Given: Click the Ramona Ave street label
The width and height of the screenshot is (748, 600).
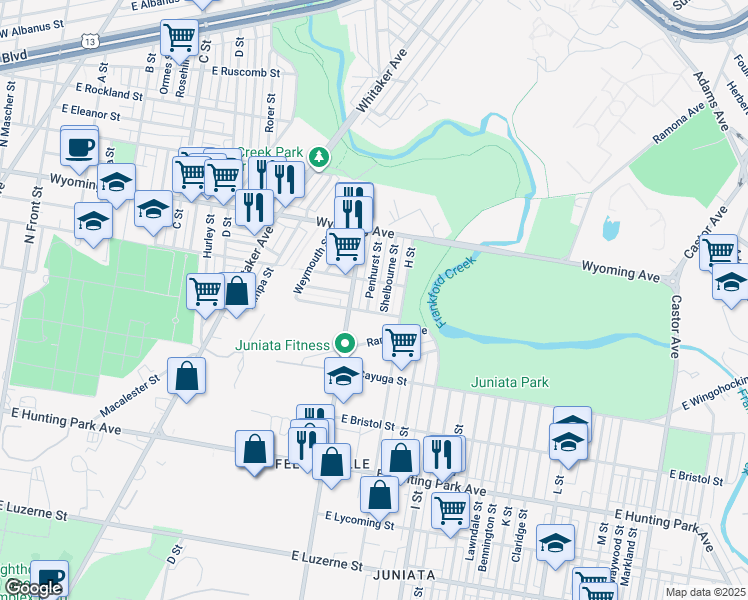Looking at the screenshot, I should (x=678, y=123).
